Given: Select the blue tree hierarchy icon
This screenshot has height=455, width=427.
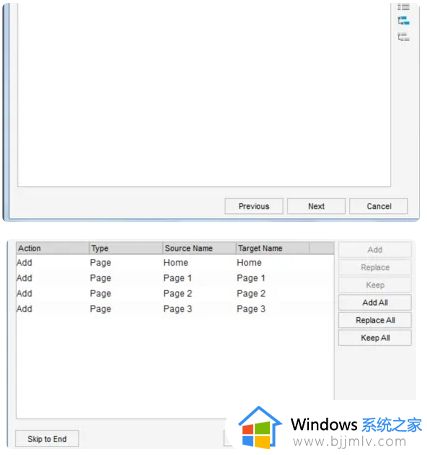Looking at the screenshot, I should [403, 21].
